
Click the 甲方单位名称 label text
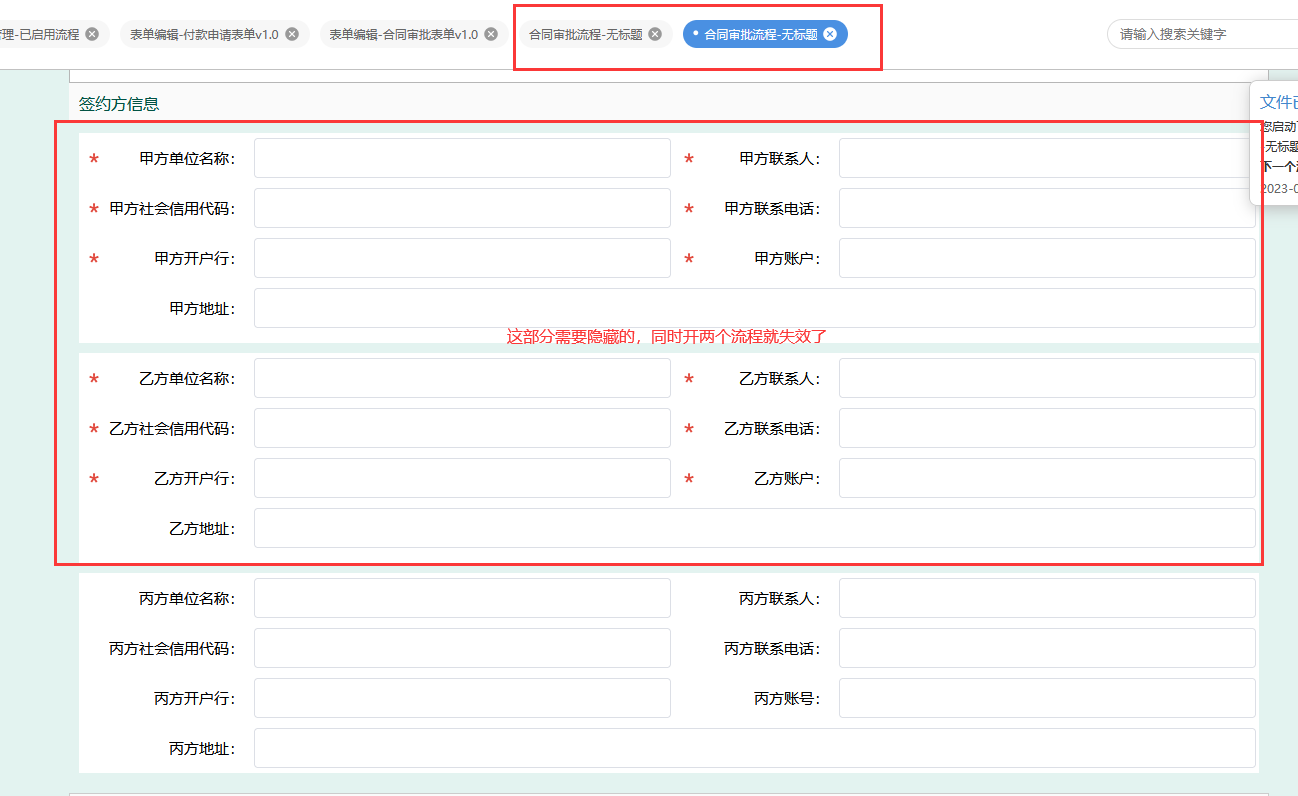[x=187, y=159]
